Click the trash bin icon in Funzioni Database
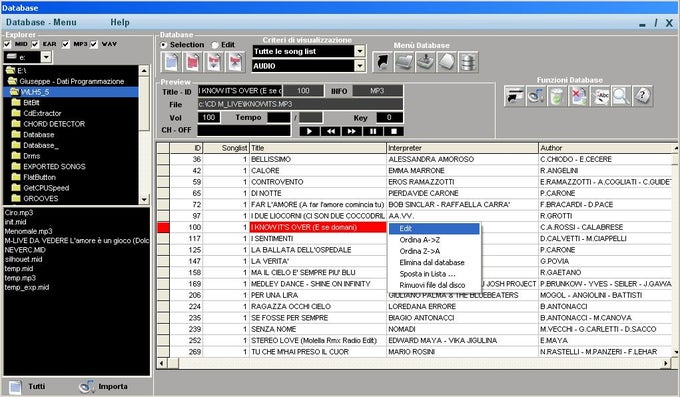This screenshot has width=680, height=397. pyautogui.click(x=557, y=96)
